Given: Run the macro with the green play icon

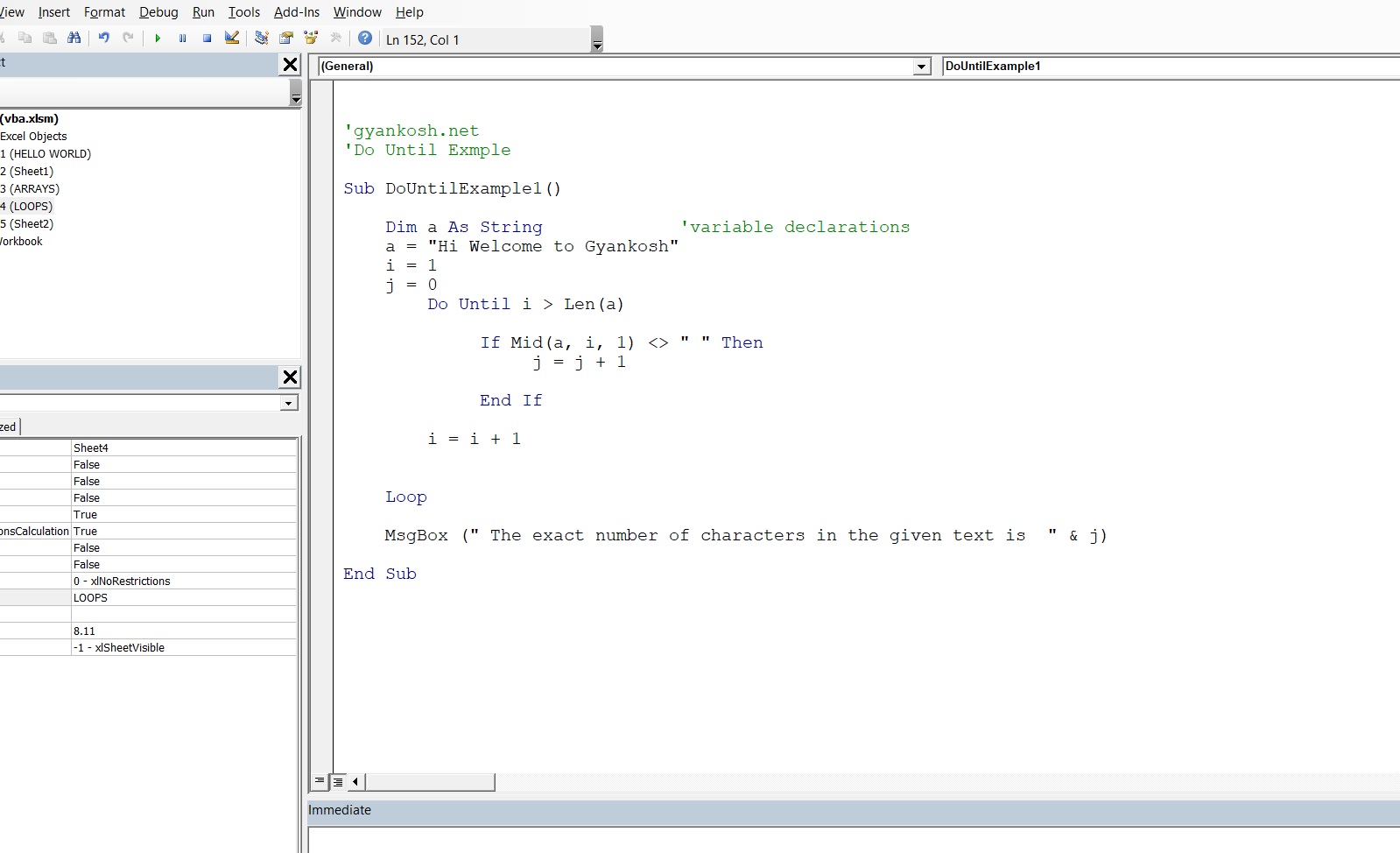Looking at the screenshot, I should (158, 39).
